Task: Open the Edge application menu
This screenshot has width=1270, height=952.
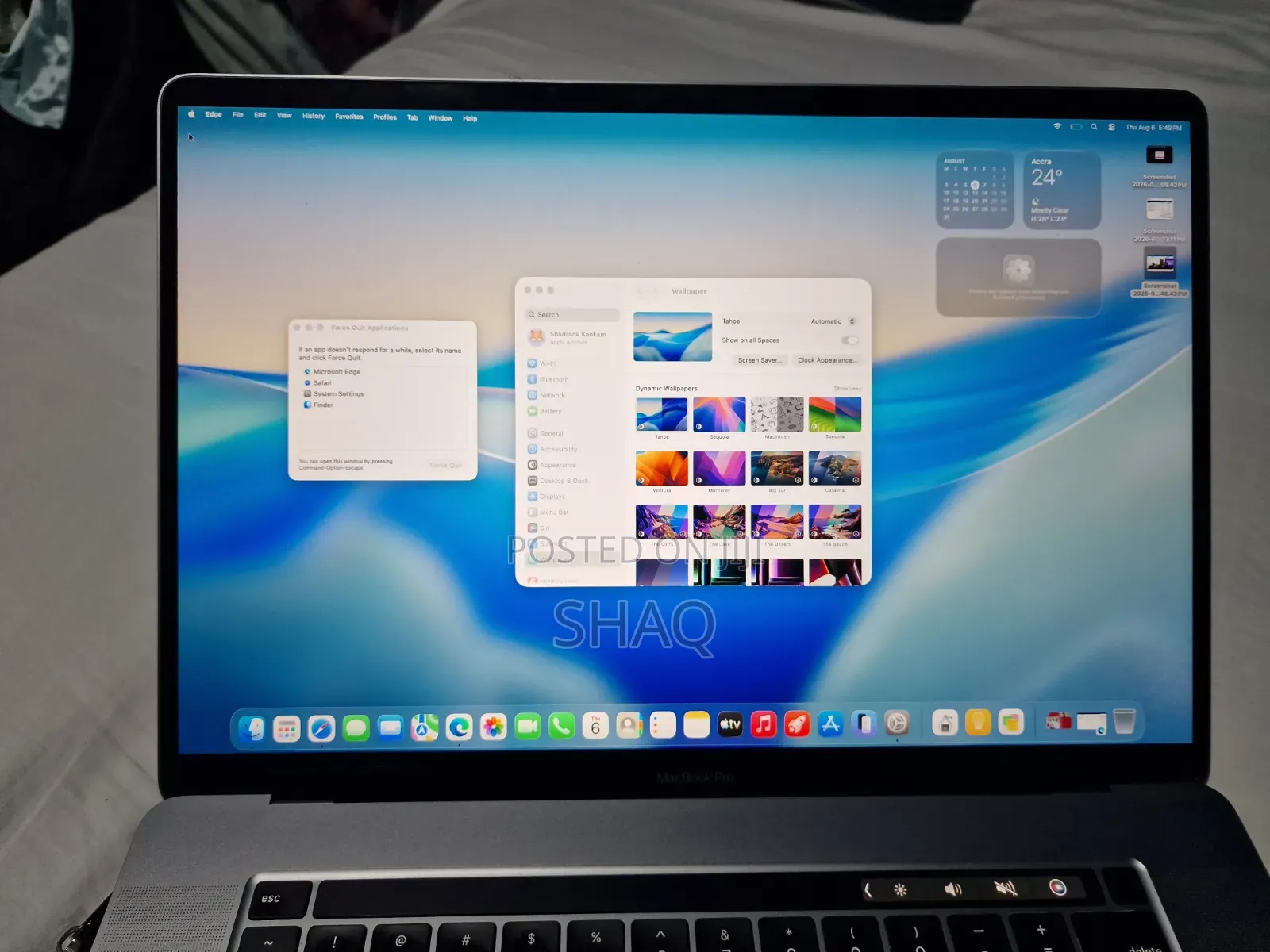Action: coord(214,114)
